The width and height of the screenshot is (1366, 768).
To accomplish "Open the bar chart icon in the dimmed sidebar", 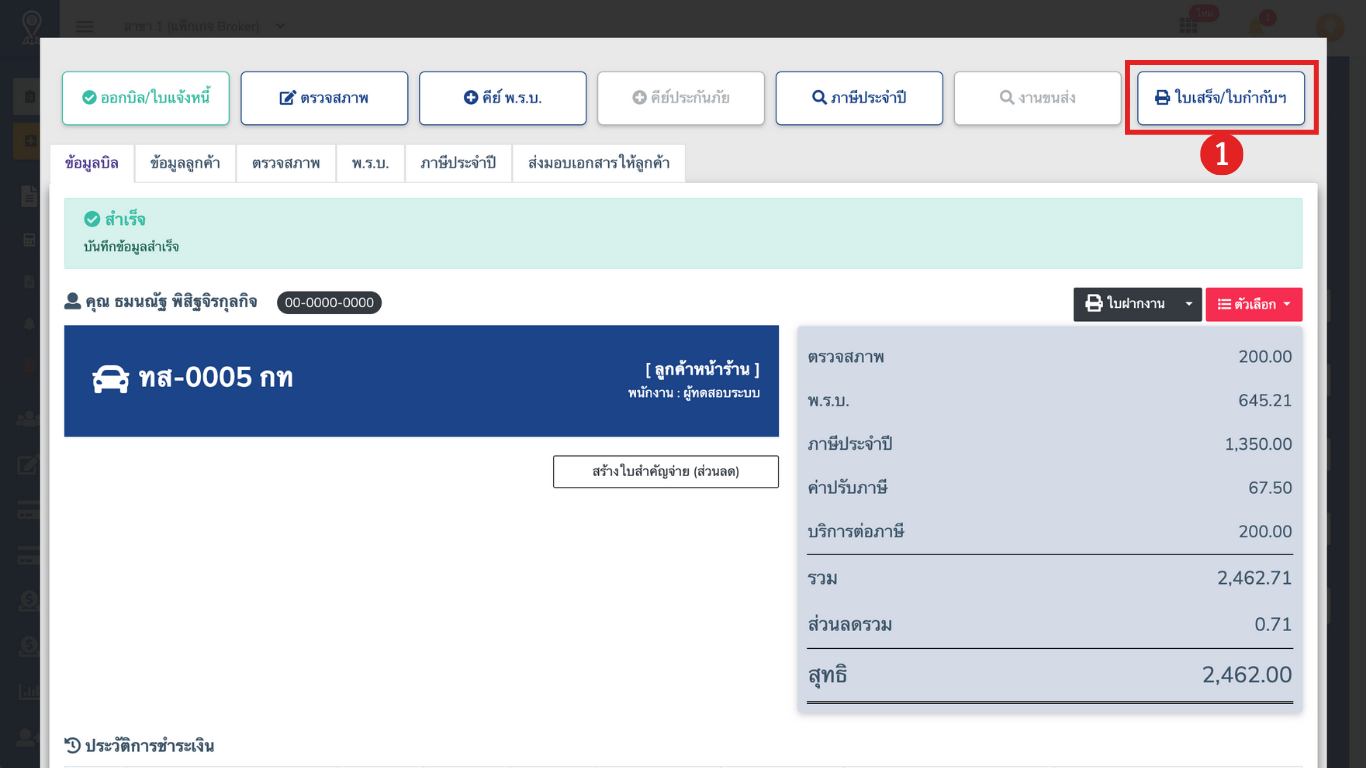I will (29, 691).
